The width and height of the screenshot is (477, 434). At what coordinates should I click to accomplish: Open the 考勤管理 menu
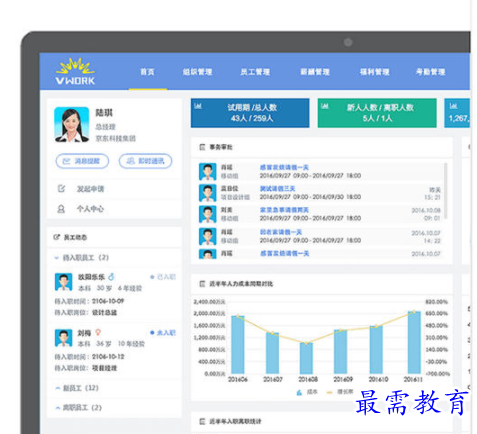click(x=430, y=72)
